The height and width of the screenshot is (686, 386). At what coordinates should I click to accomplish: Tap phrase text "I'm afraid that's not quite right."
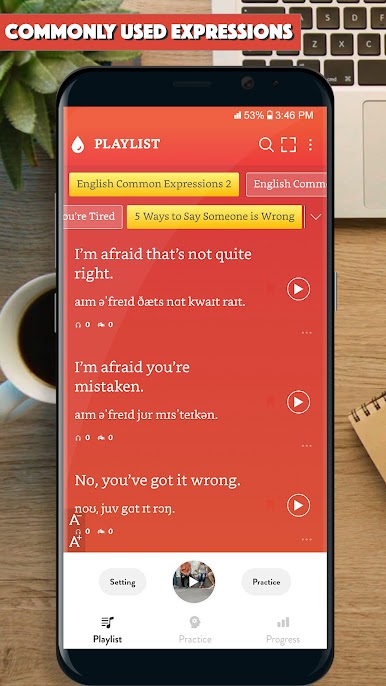(163, 264)
